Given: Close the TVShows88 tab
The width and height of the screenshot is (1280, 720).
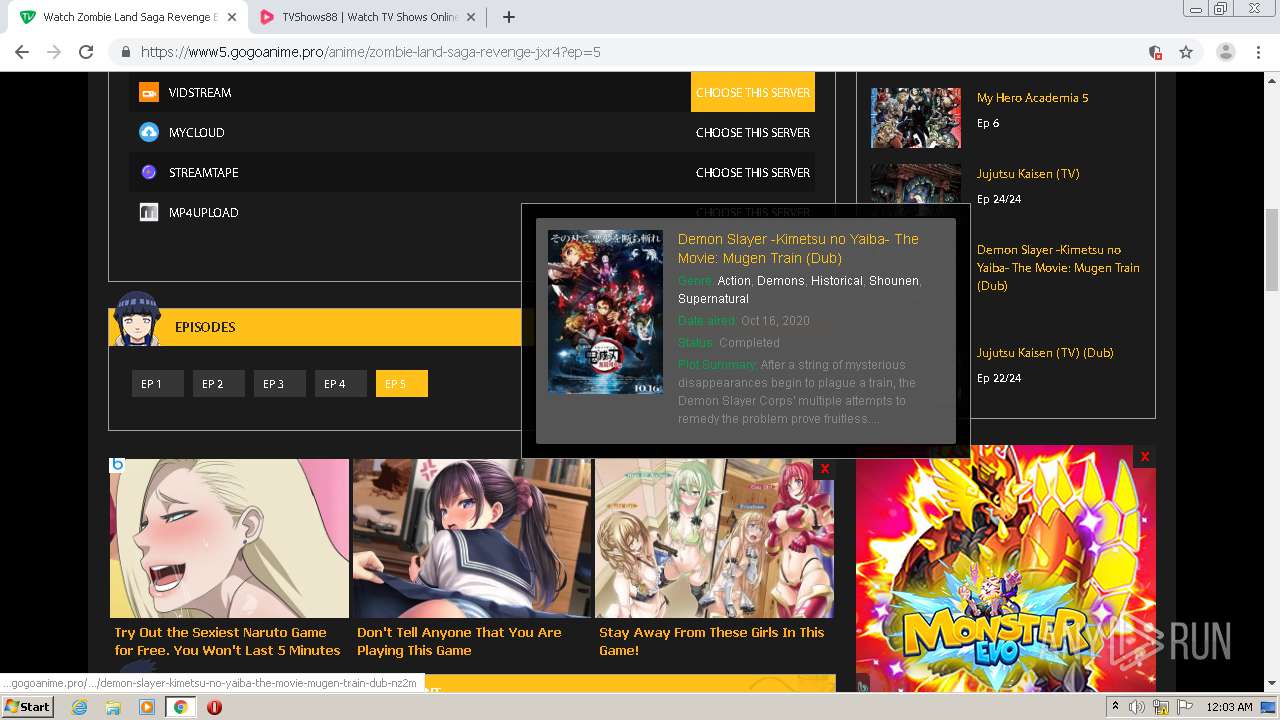Looking at the screenshot, I should point(472,17).
